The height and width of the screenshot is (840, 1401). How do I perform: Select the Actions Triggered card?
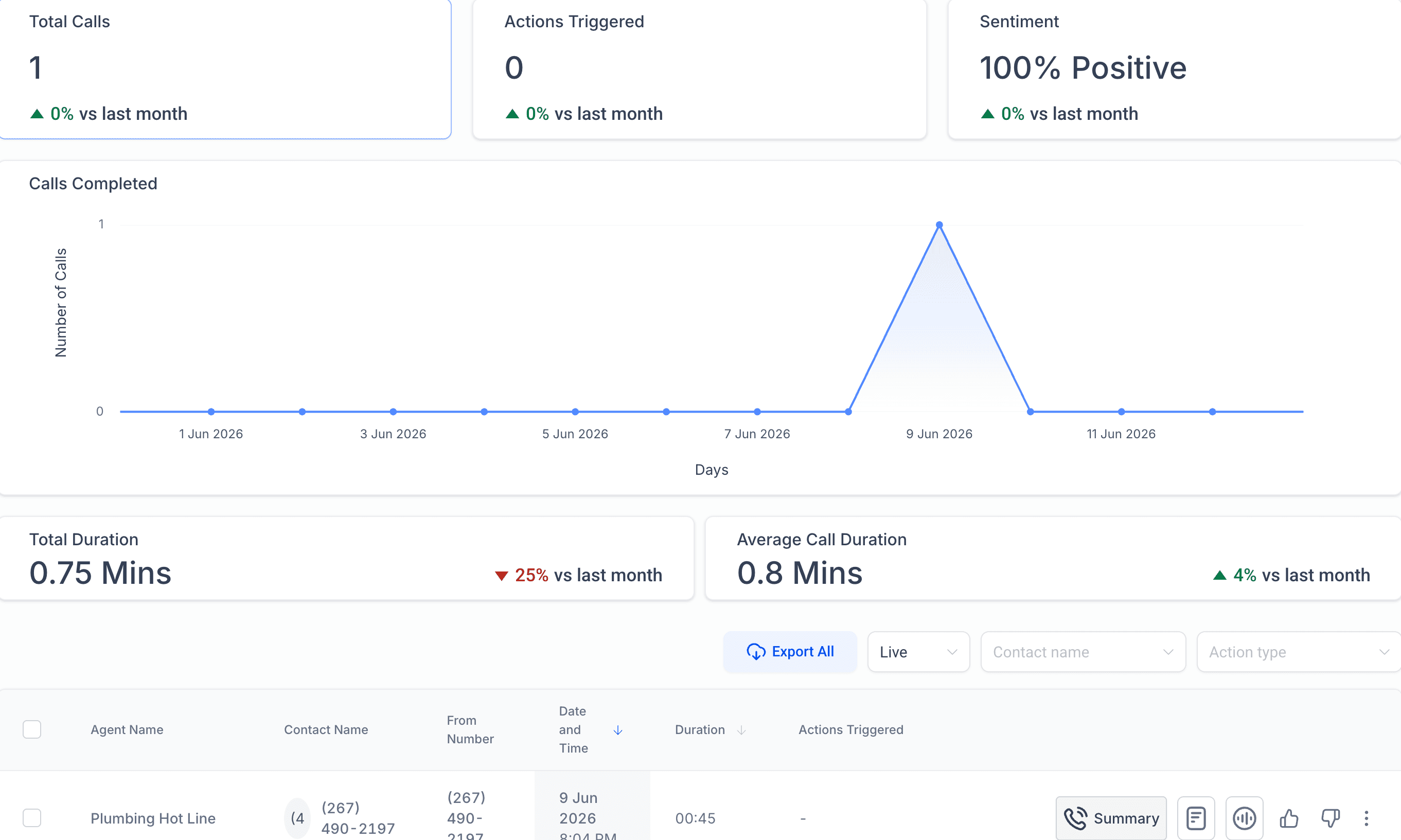(699, 68)
